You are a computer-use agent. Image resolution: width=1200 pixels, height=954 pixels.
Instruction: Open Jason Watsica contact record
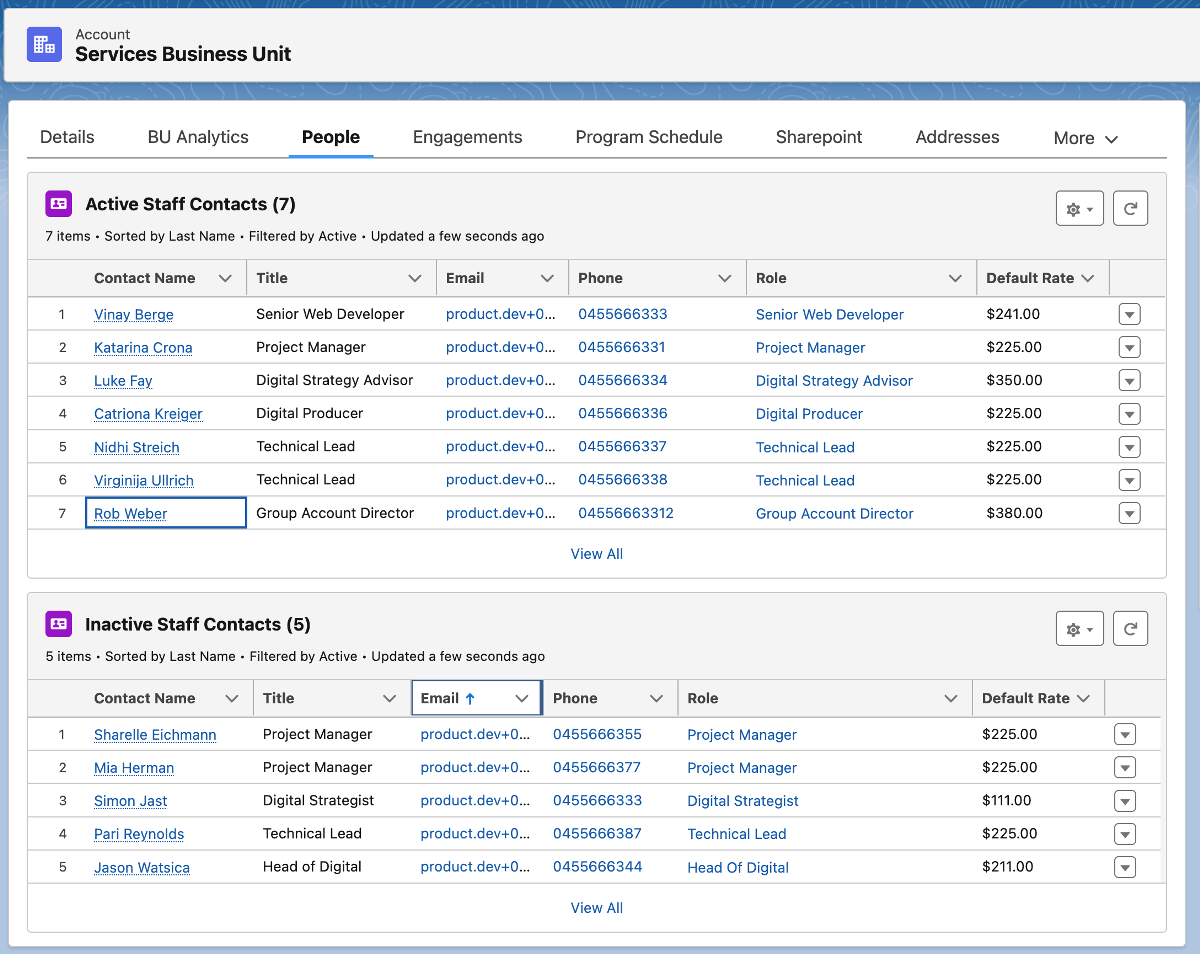(x=142, y=868)
